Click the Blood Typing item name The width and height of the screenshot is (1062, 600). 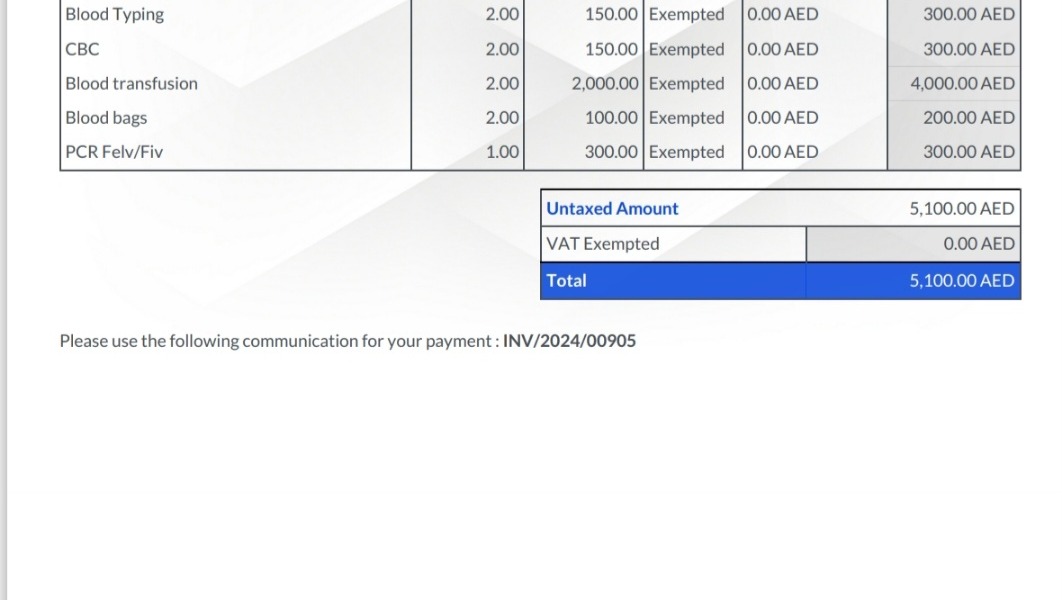(x=114, y=15)
